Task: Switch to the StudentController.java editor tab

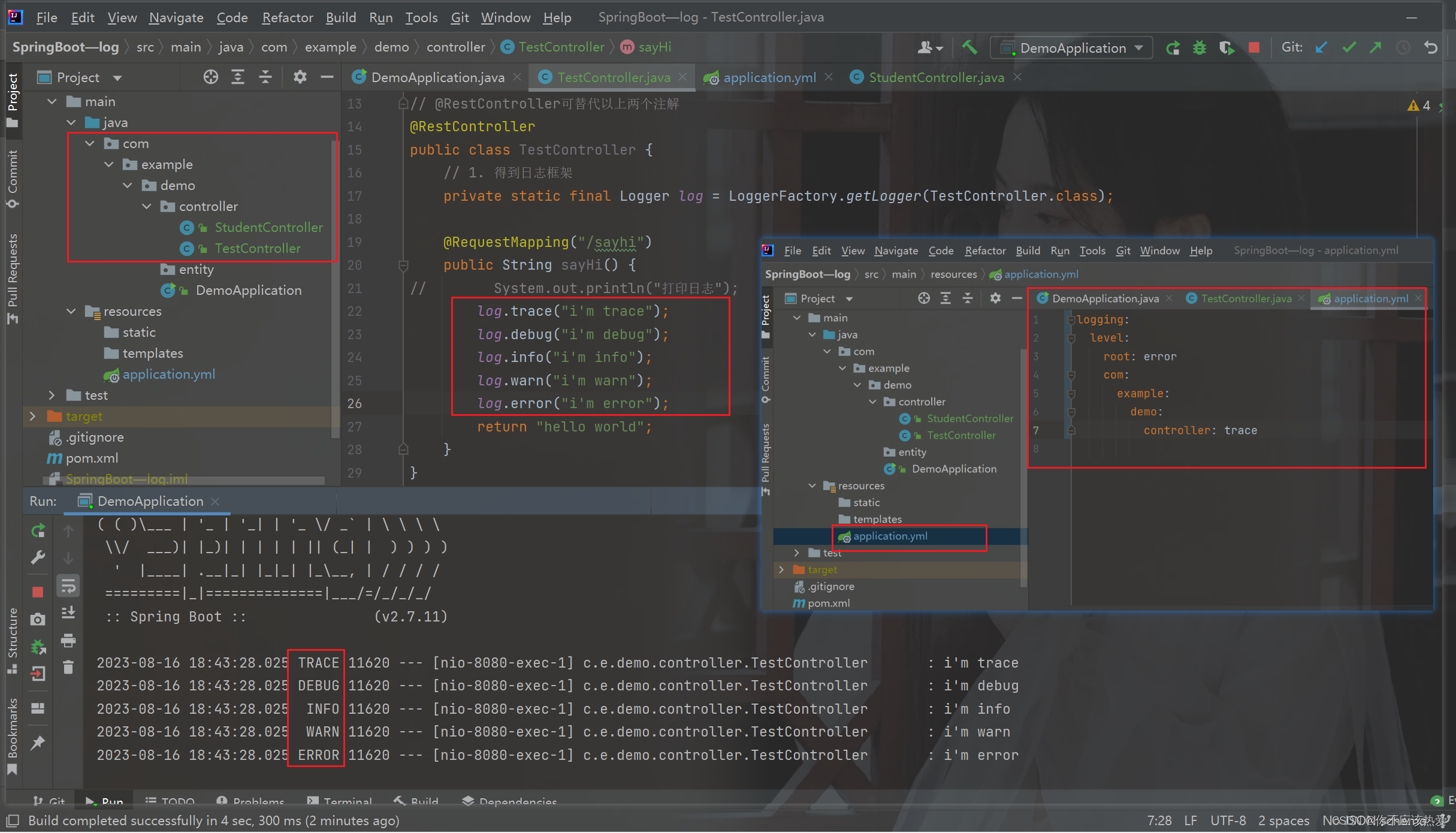Action: click(x=936, y=77)
